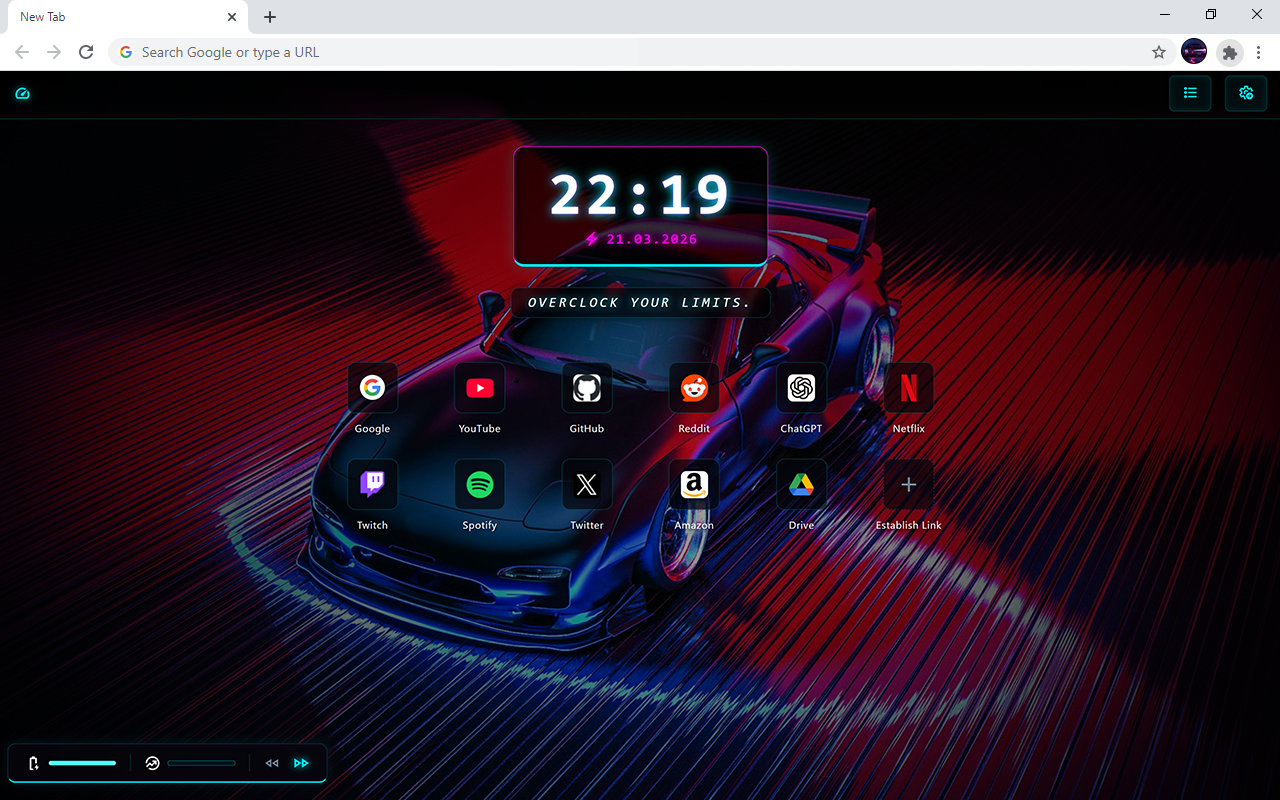Adjust the slider beside the battery icon

[83, 763]
